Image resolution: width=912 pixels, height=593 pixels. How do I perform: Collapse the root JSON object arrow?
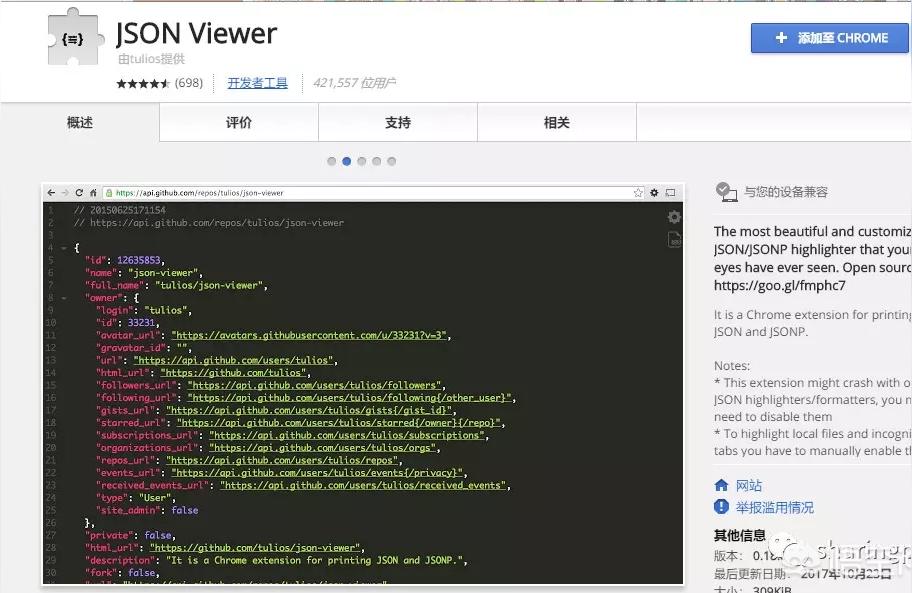pyautogui.click(x=63, y=247)
